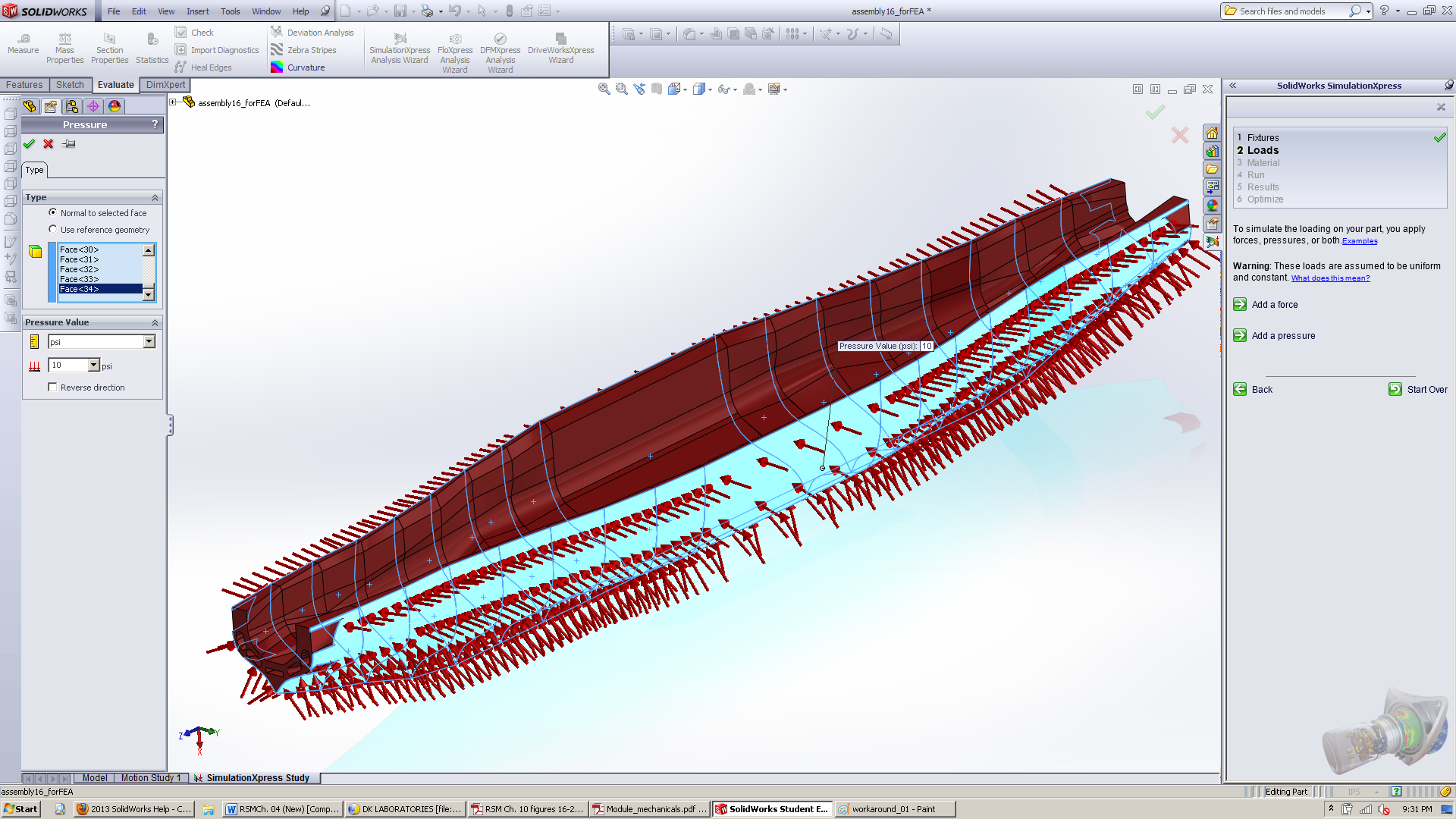Image resolution: width=1456 pixels, height=819 pixels.
Task: Launch FloXpress Analysis Wizard
Action: (x=455, y=53)
